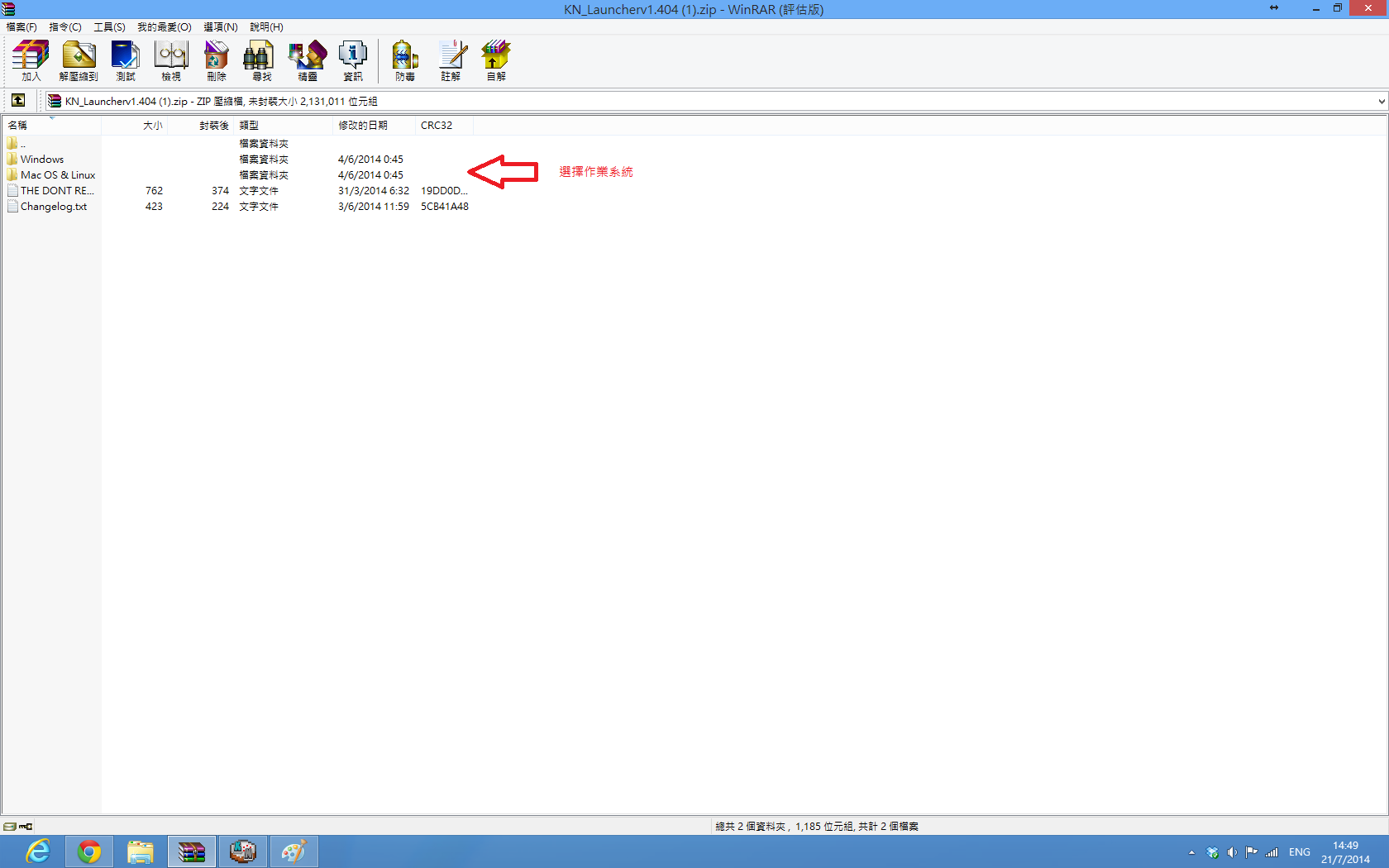Click the CRC32 value 19DD0D...

[444, 191]
